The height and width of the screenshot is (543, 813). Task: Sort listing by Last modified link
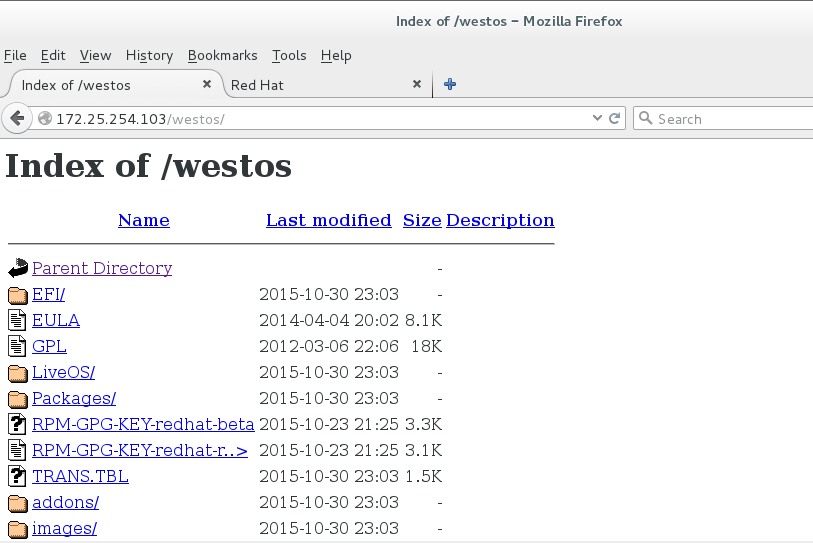click(329, 220)
